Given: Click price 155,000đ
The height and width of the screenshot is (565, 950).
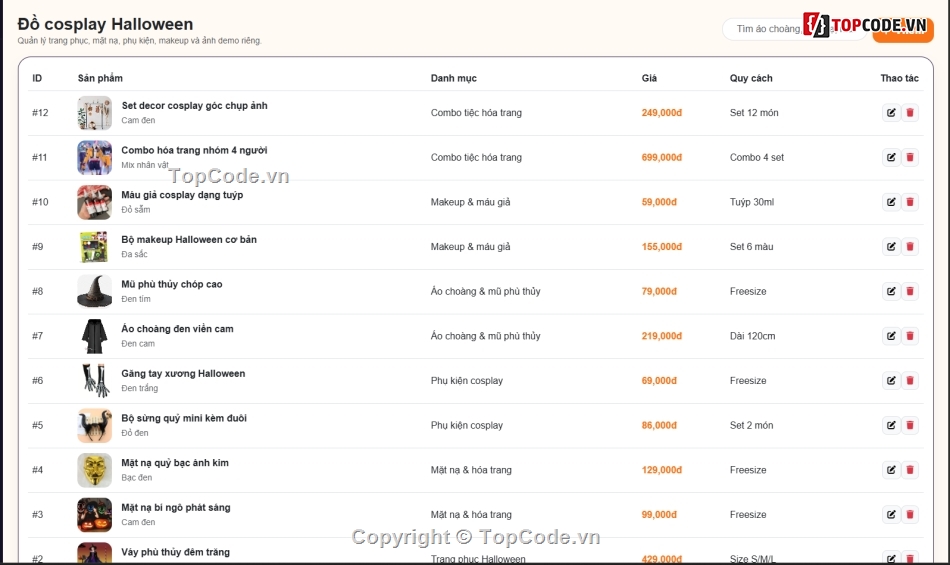Looking at the screenshot, I should pyautogui.click(x=662, y=246).
